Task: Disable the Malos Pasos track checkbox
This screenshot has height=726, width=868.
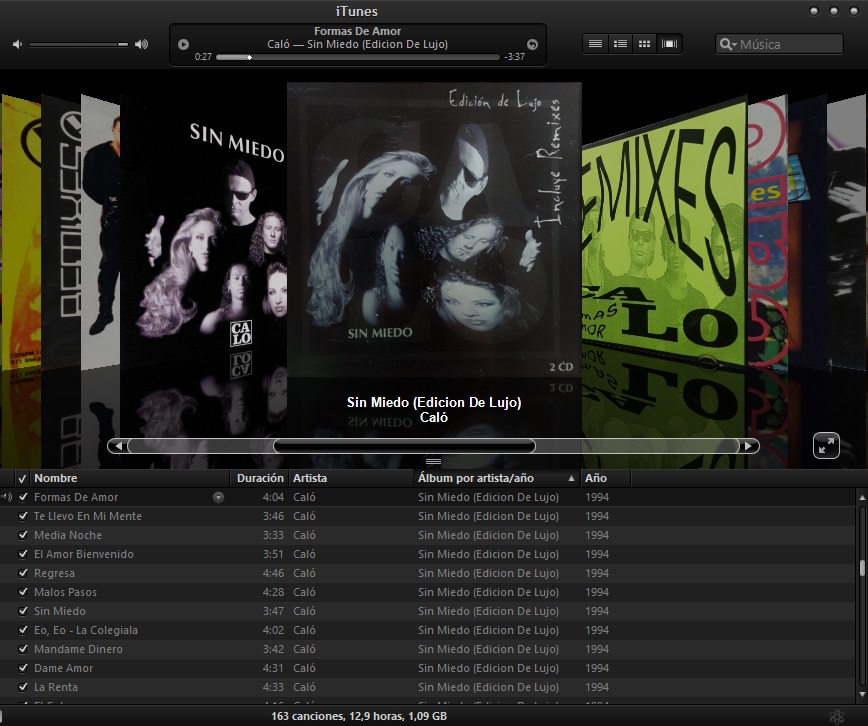Action: [22, 592]
